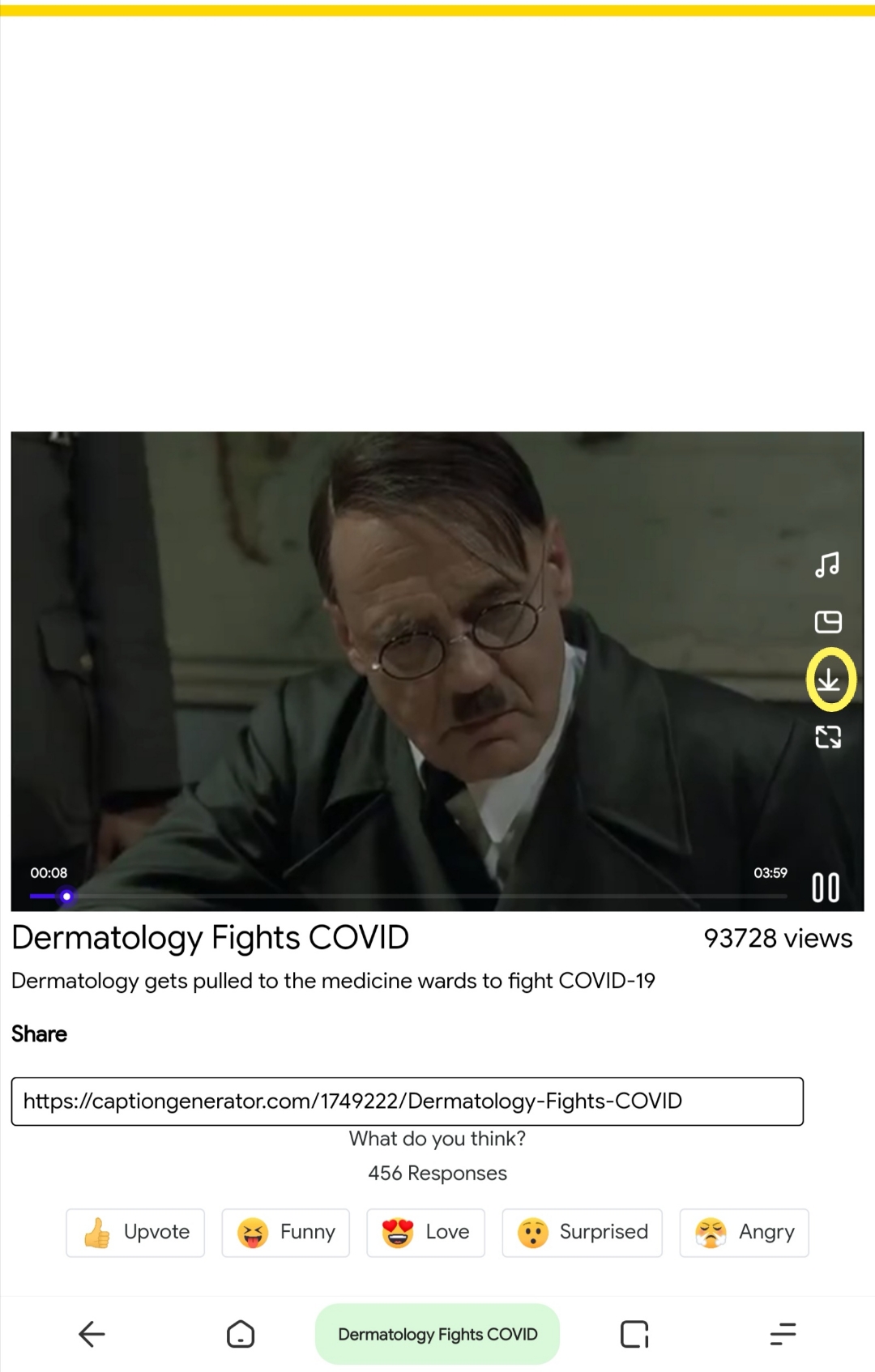React with the Upvote button
Screen dimensions: 875x1372
coord(135,1233)
